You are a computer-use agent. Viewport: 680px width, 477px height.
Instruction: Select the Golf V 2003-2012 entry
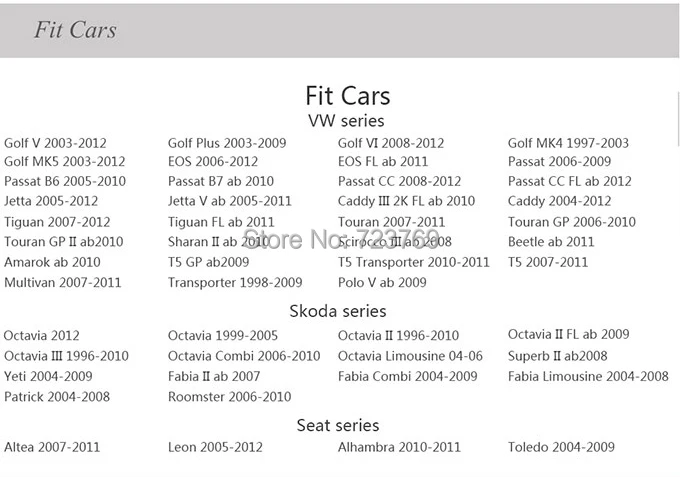tap(56, 143)
